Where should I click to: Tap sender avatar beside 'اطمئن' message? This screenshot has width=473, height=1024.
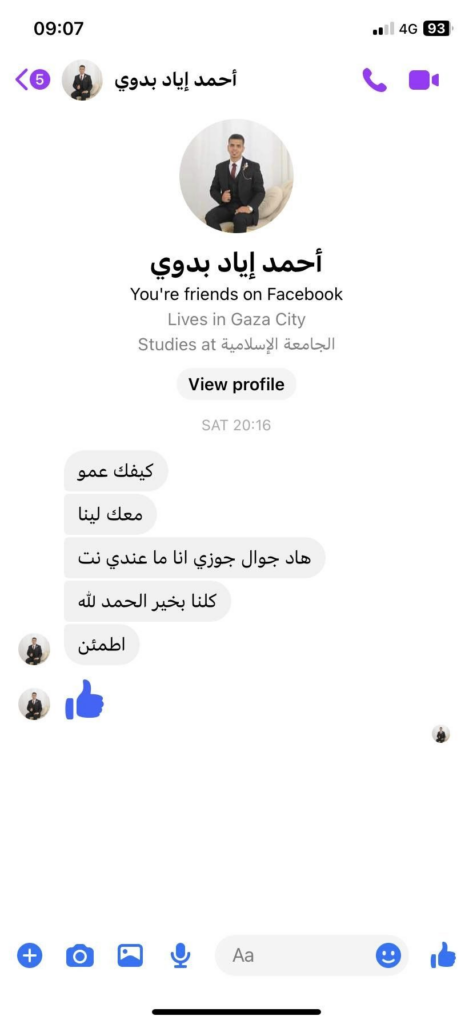pyautogui.click(x=34, y=649)
